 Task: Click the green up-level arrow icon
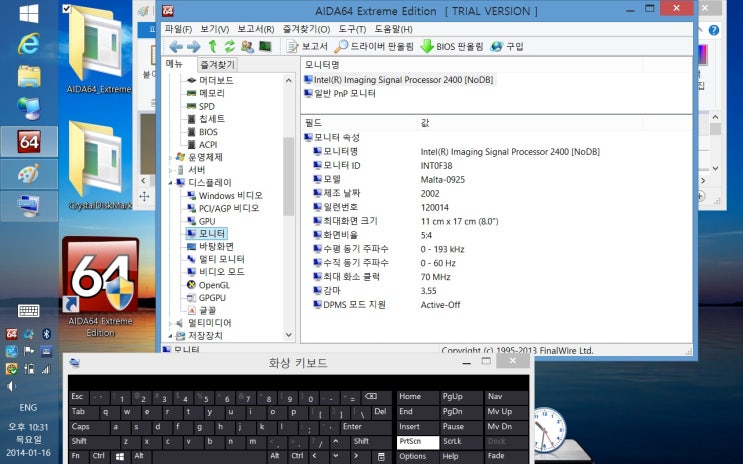[213, 46]
